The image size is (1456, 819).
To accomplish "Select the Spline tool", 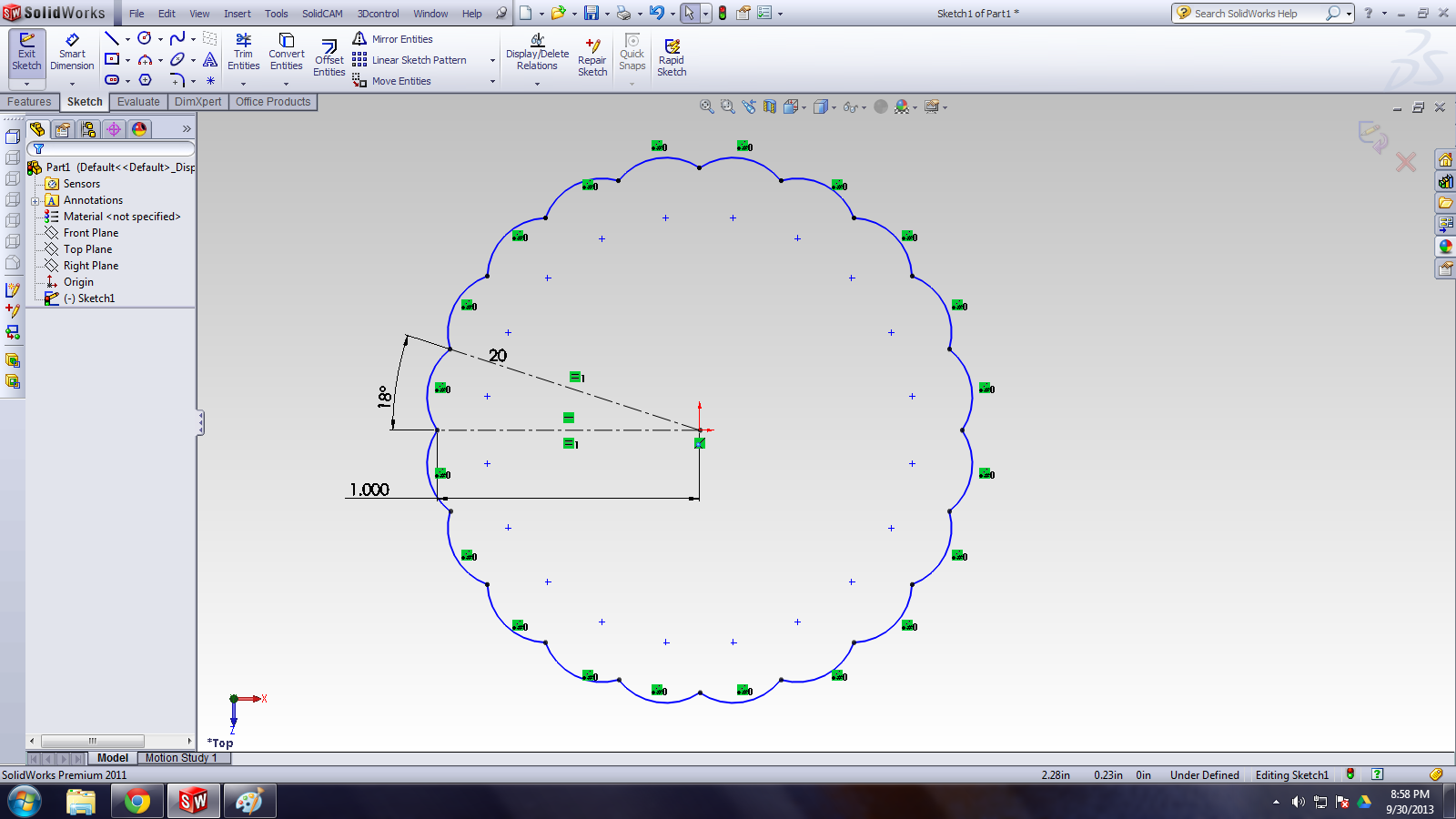I will pos(176,38).
